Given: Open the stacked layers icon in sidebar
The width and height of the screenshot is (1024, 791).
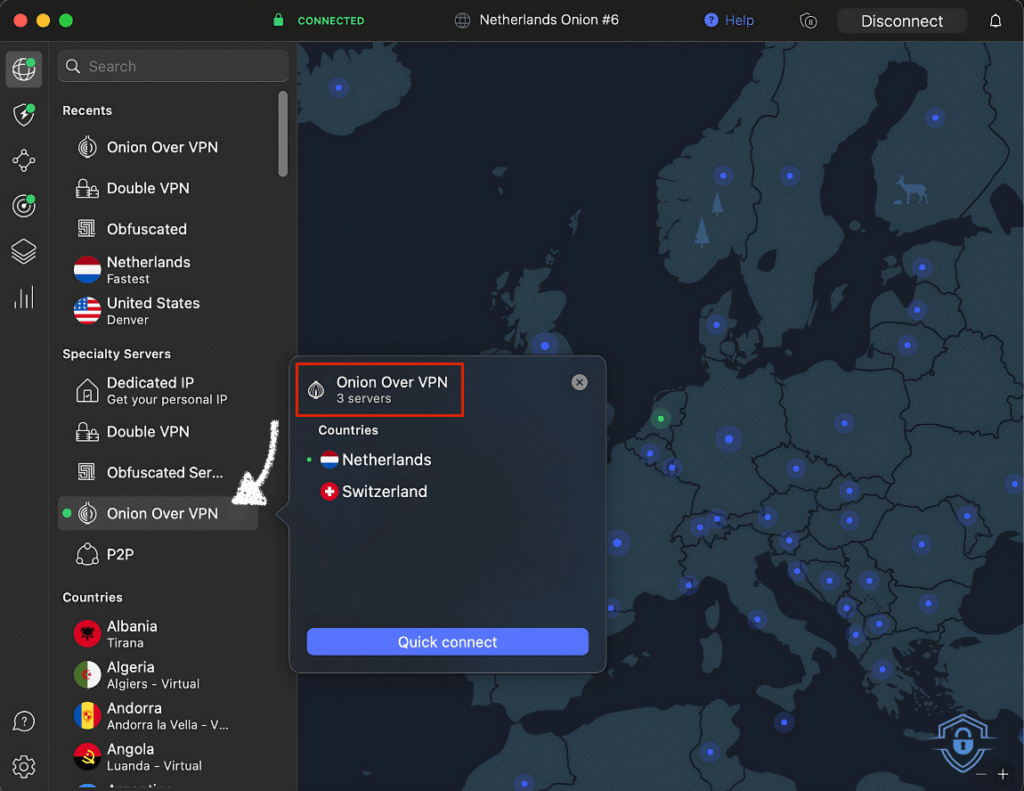Looking at the screenshot, I should [24, 251].
